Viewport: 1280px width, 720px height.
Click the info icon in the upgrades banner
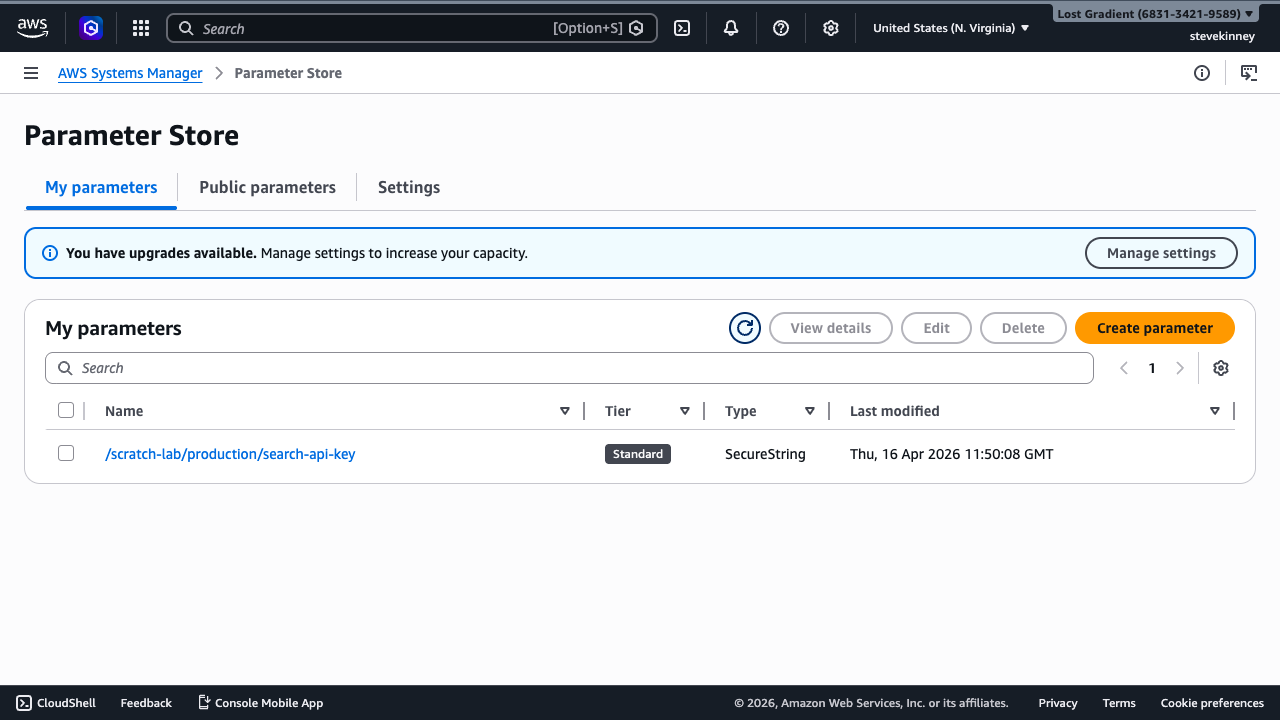tap(50, 253)
